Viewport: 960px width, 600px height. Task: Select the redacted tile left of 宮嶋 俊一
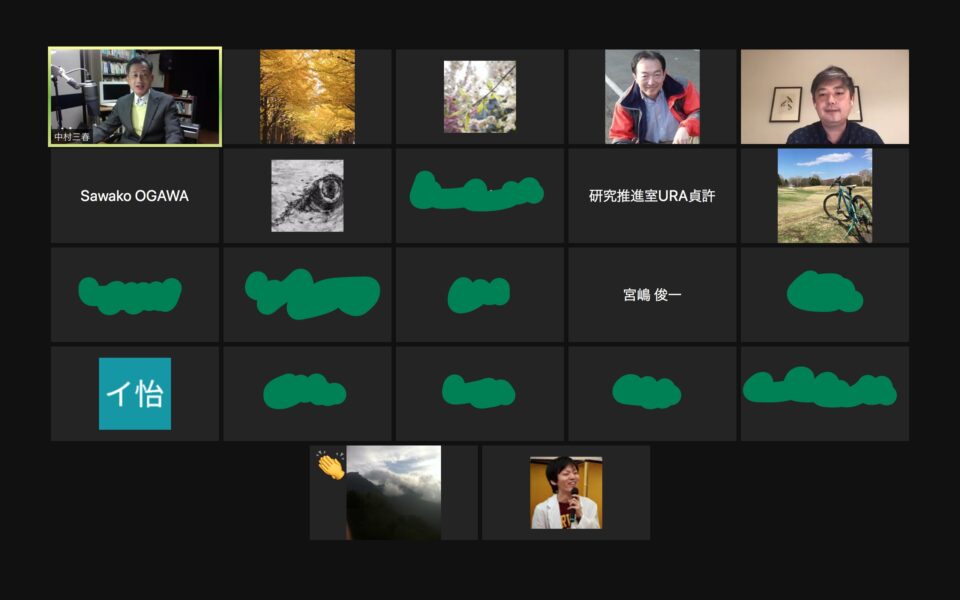coord(480,294)
